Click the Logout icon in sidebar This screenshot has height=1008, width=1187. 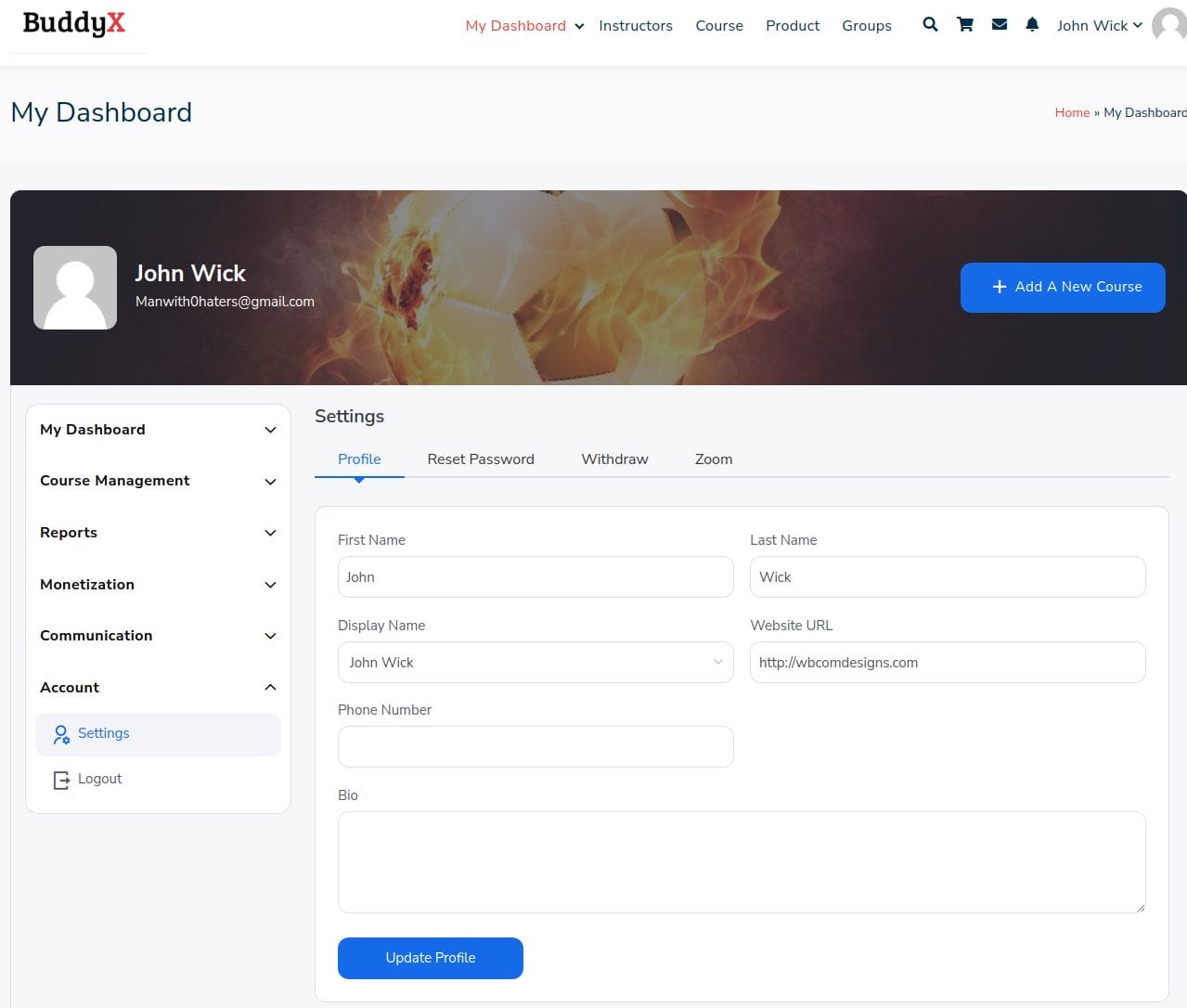coord(61,780)
